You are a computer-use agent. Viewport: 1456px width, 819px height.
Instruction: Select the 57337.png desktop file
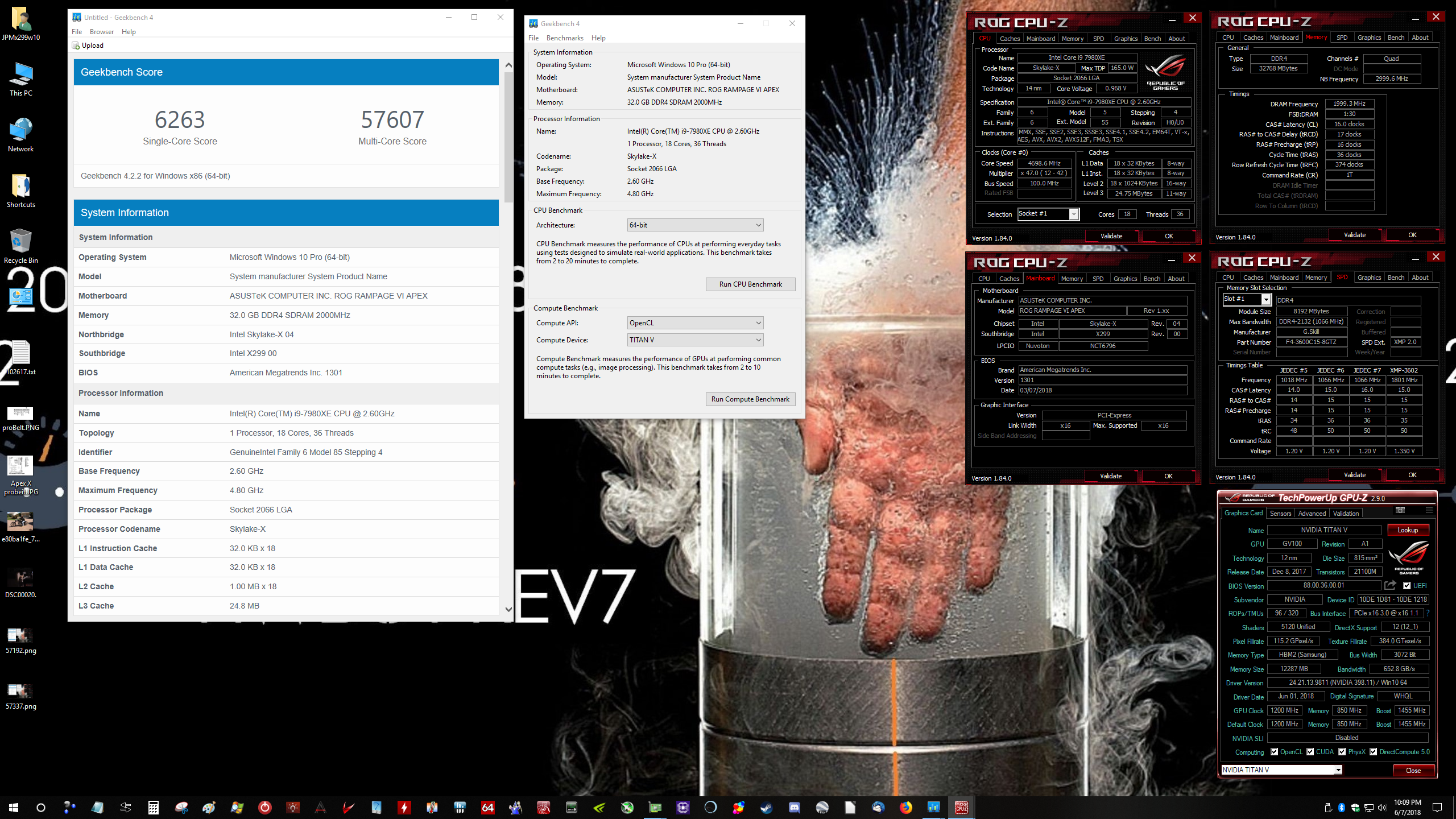(x=21, y=696)
